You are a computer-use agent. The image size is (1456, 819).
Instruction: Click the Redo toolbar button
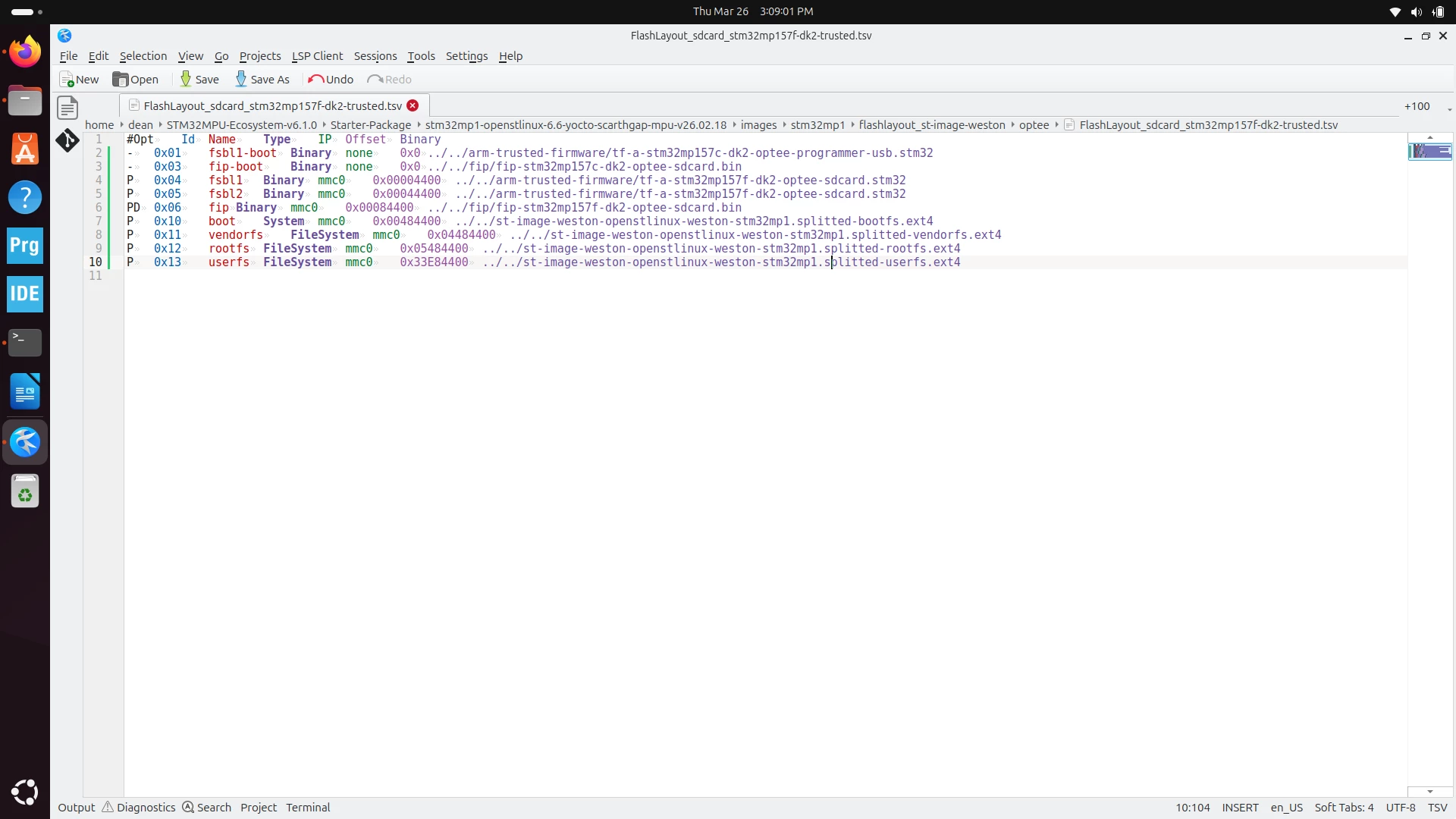(390, 80)
